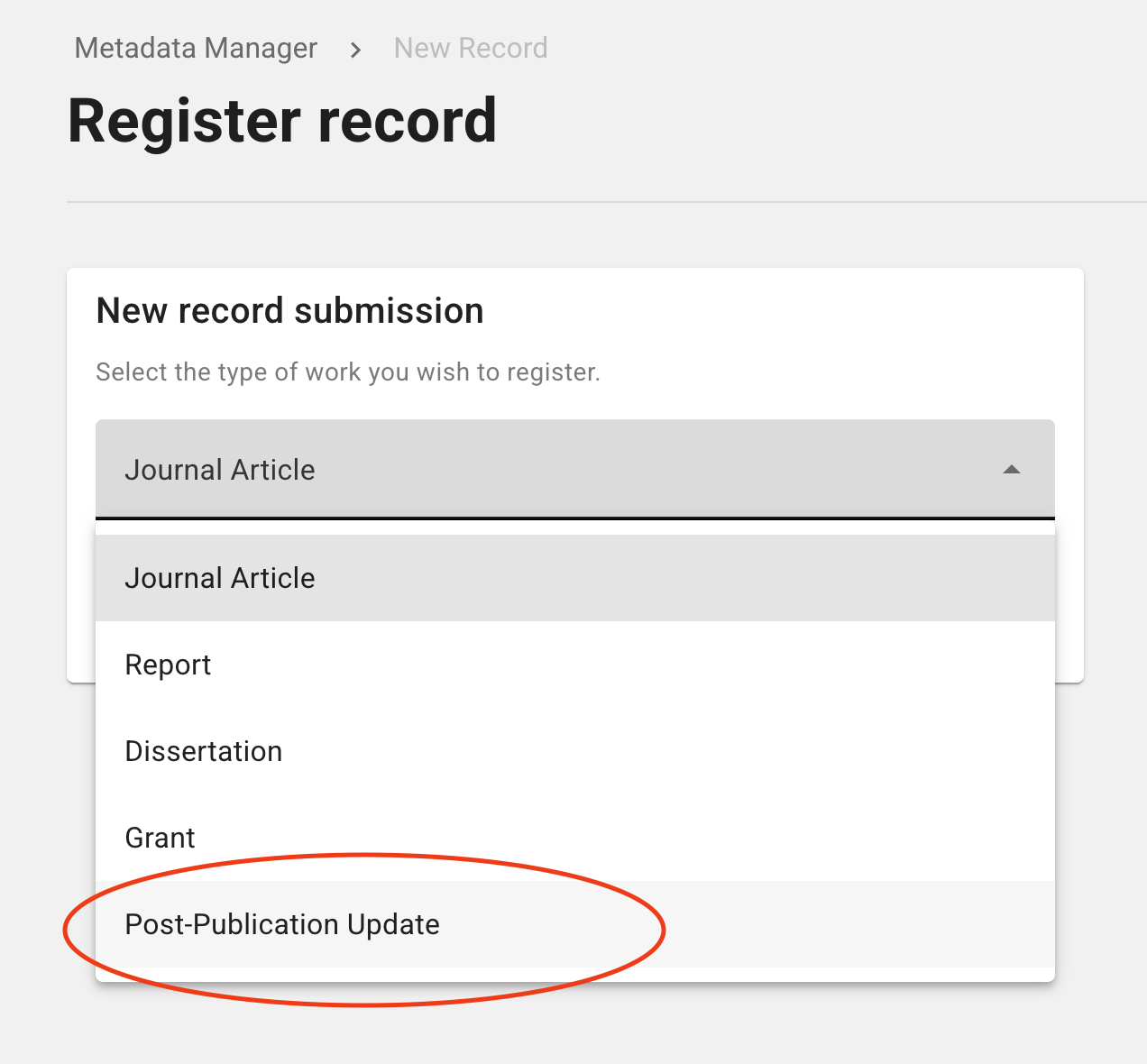Screen dimensions: 1147x1064
Task: Click the New record submission card title
Action: pos(289,310)
